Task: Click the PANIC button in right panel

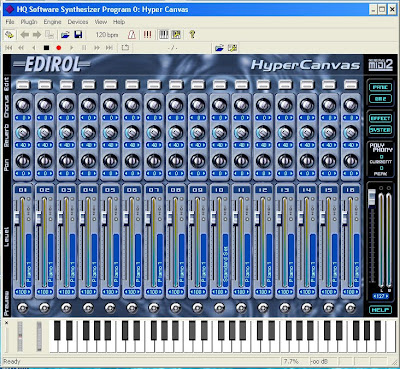Action: click(x=380, y=87)
